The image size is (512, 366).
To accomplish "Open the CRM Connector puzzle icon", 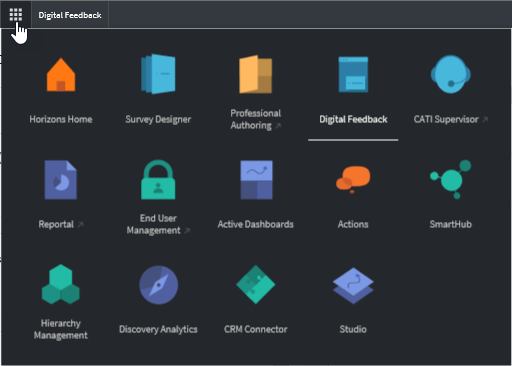I will pyautogui.click(x=256, y=284).
